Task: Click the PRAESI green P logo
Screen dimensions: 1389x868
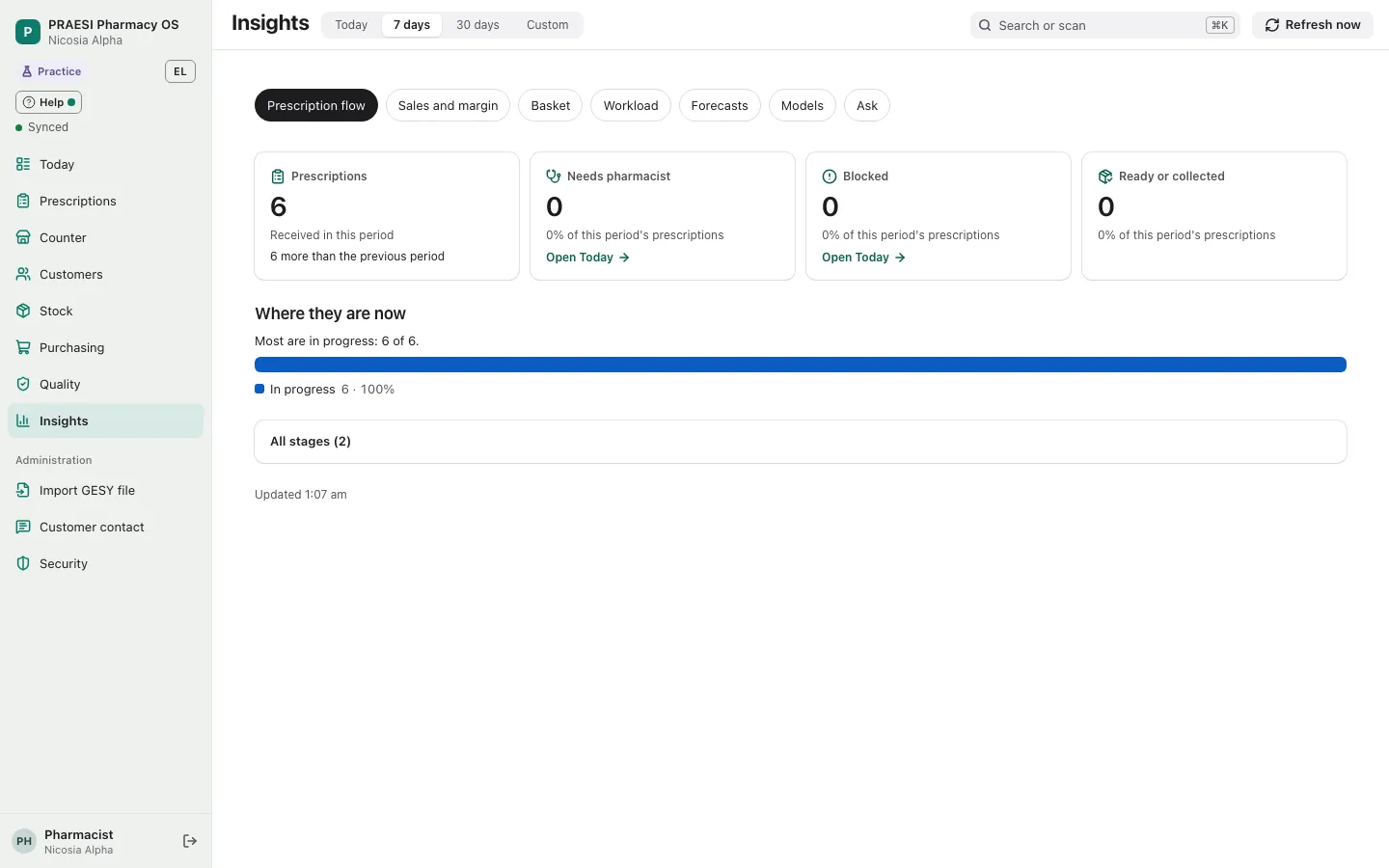Action: (27, 32)
